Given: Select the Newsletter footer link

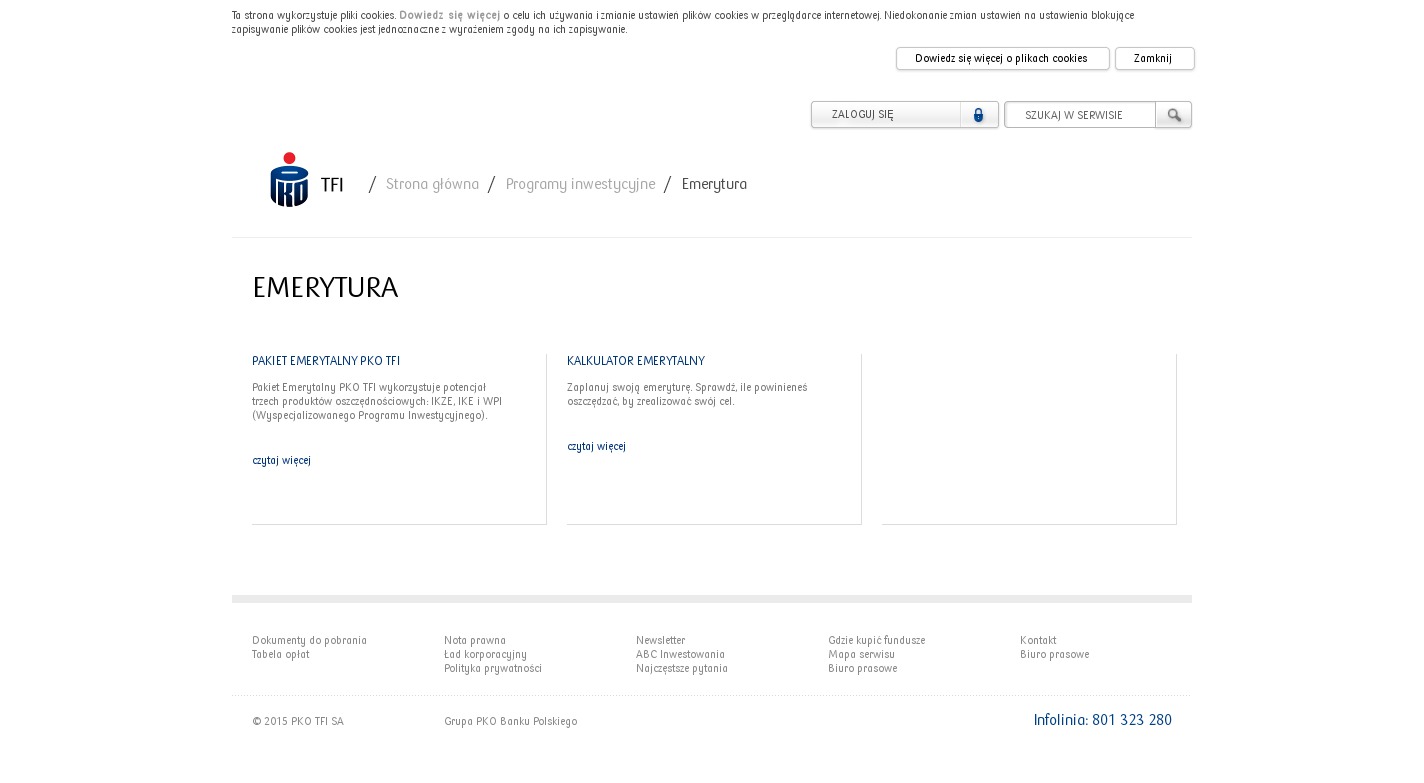Looking at the screenshot, I should click(x=660, y=641).
